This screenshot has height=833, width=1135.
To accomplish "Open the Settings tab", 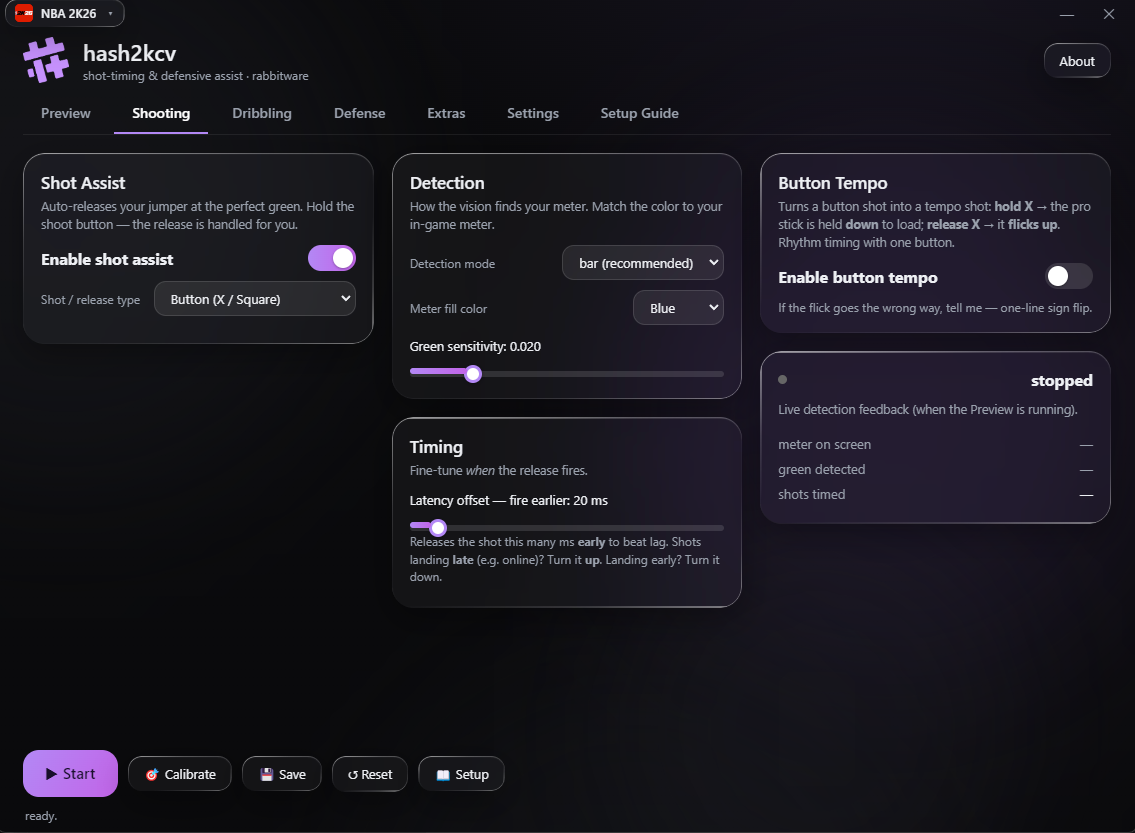I will click(x=533, y=114).
